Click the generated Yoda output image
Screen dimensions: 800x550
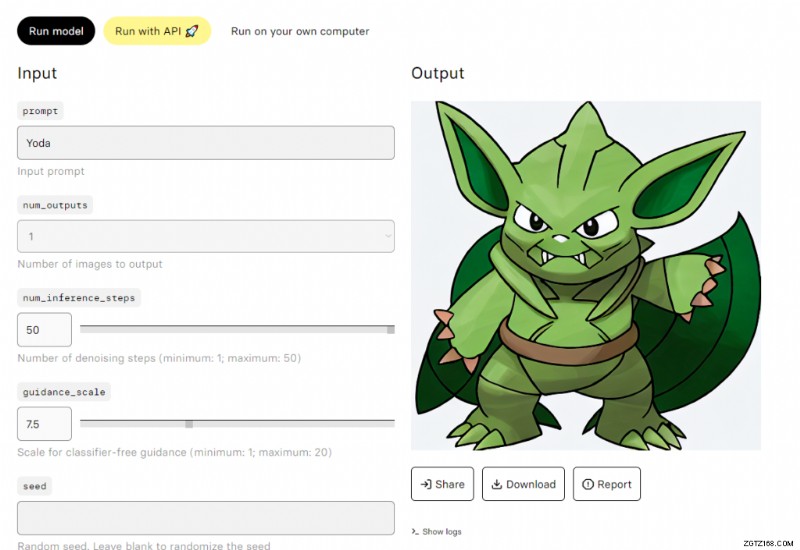tap(586, 275)
